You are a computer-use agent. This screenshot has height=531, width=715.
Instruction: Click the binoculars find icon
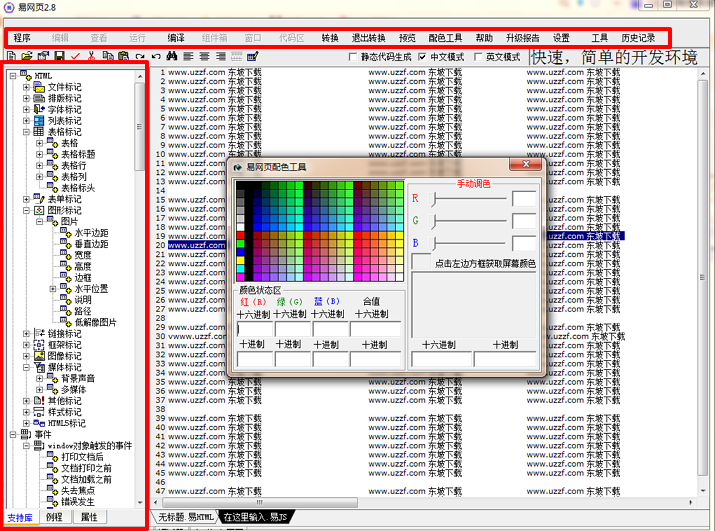171,57
